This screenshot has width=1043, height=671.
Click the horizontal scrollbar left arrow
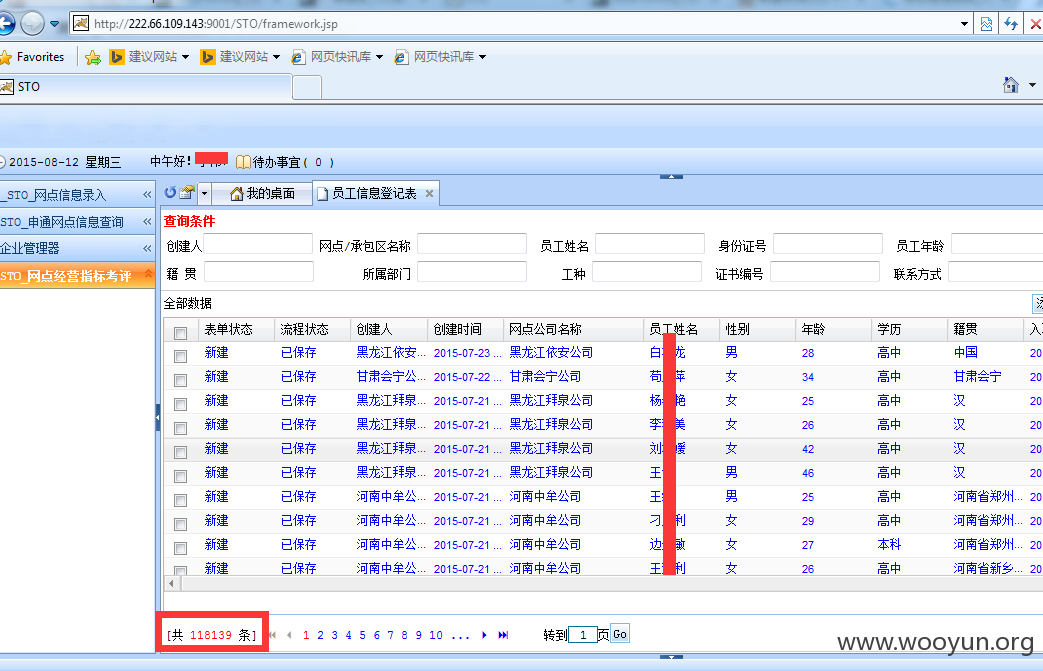[x=172, y=584]
